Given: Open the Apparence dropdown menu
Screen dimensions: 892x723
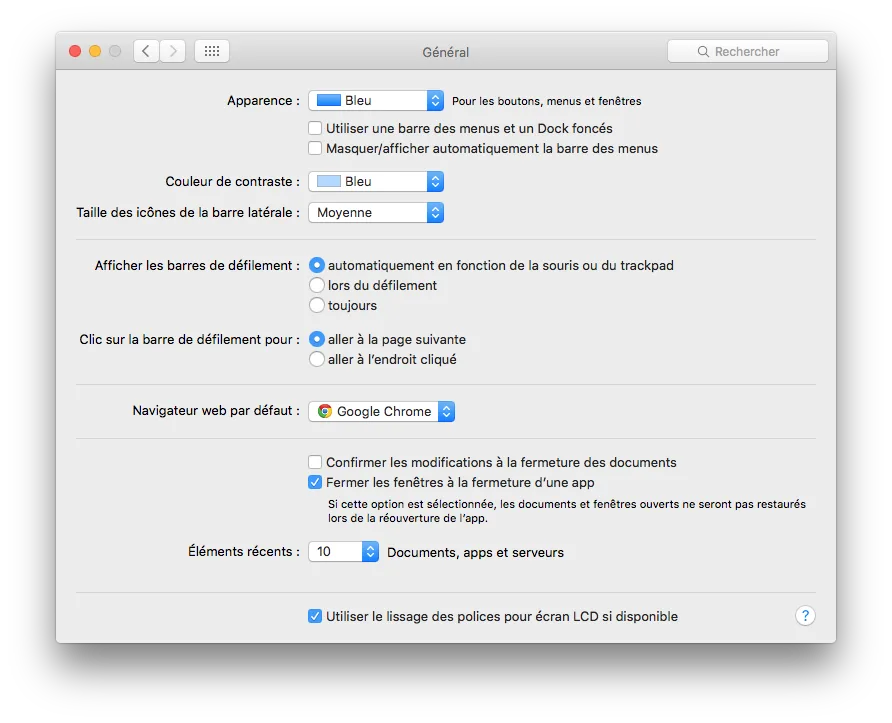Looking at the screenshot, I should click(x=434, y=100).
